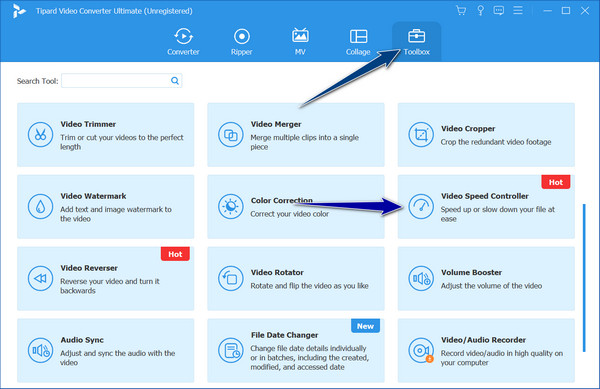Click the vertical scrollbar thumb

click(584, 278)
